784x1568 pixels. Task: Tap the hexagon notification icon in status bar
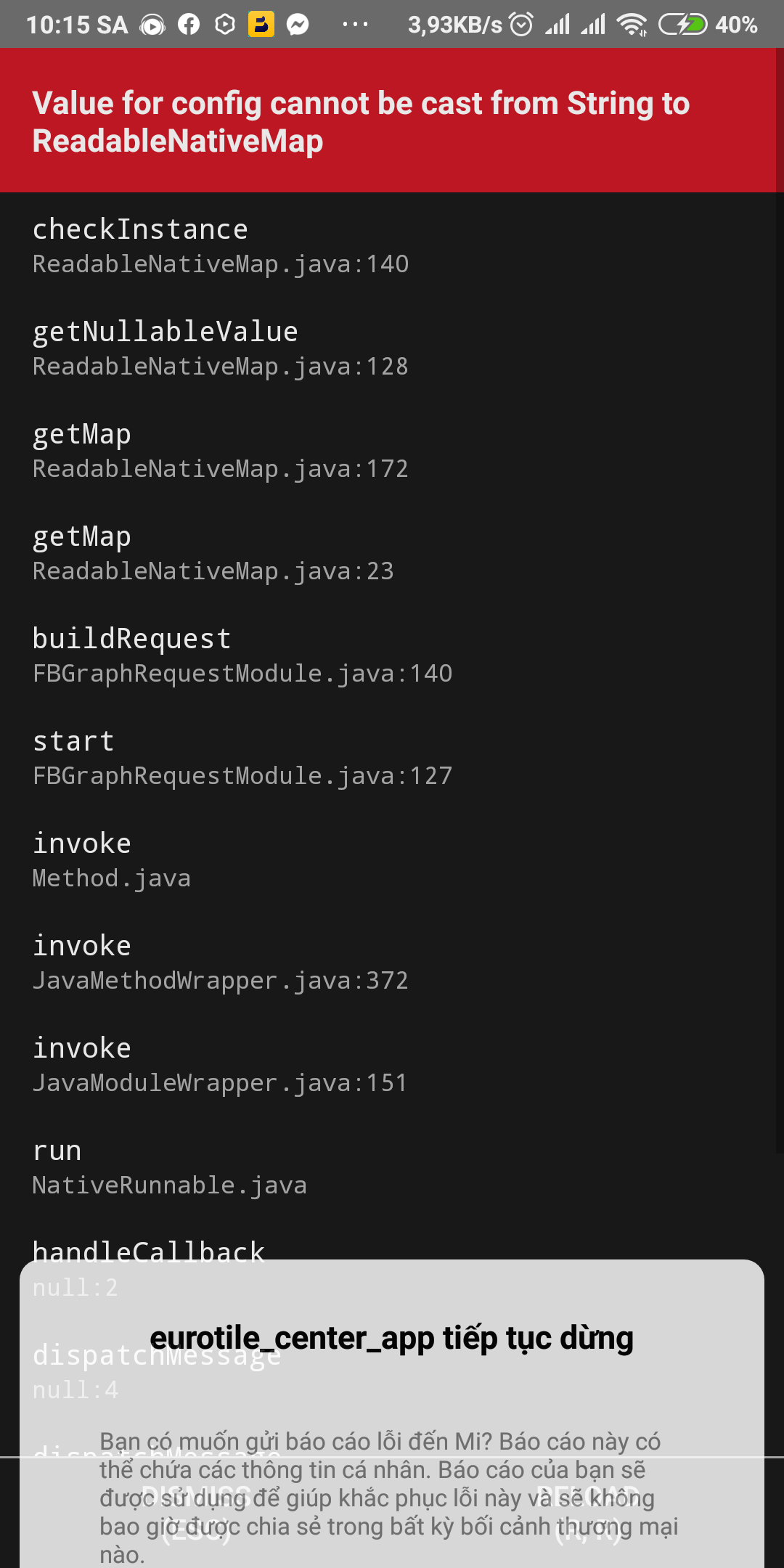[225, 25]
